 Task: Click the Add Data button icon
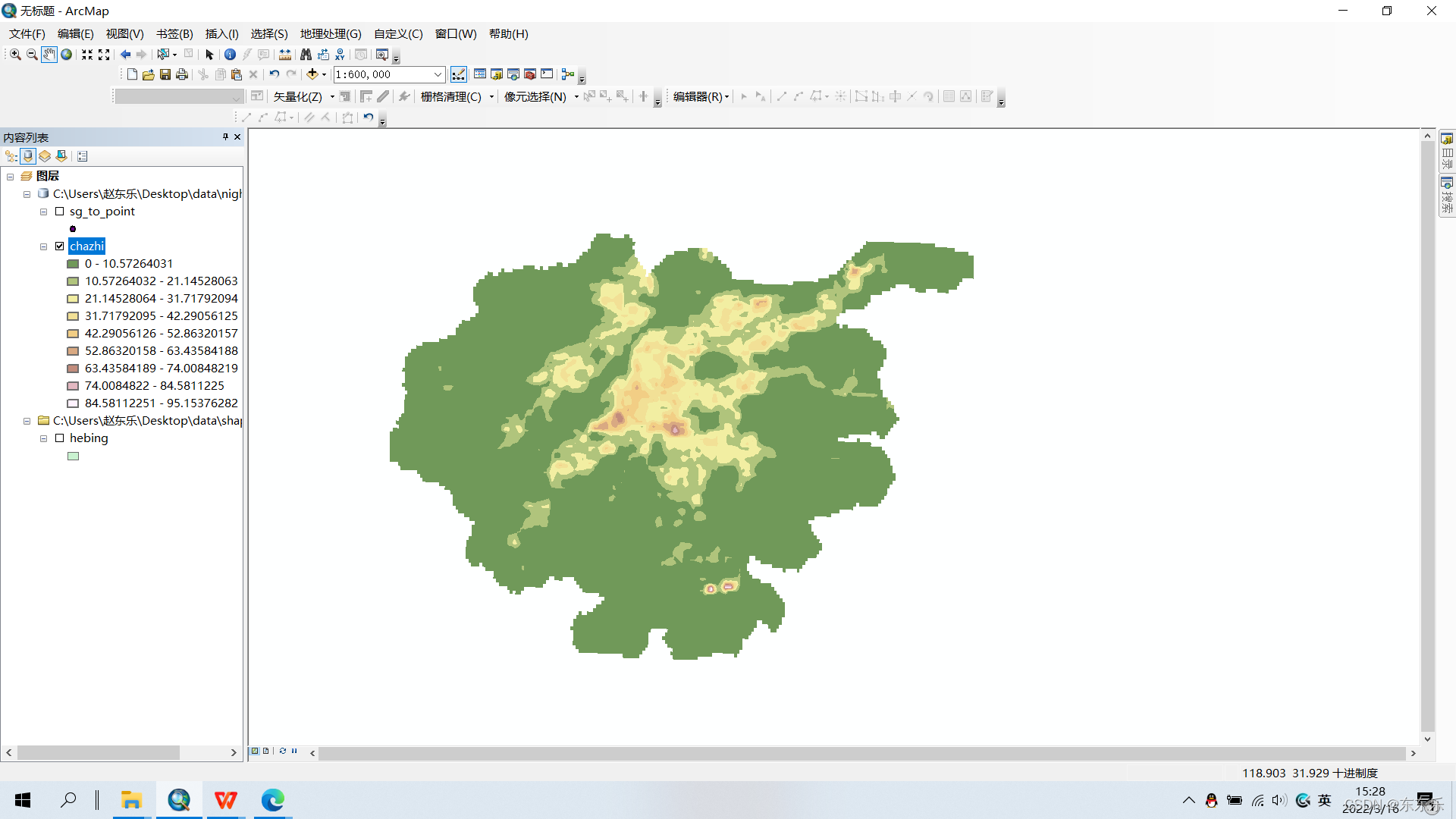pyautogui.click(x=312, y=74)
